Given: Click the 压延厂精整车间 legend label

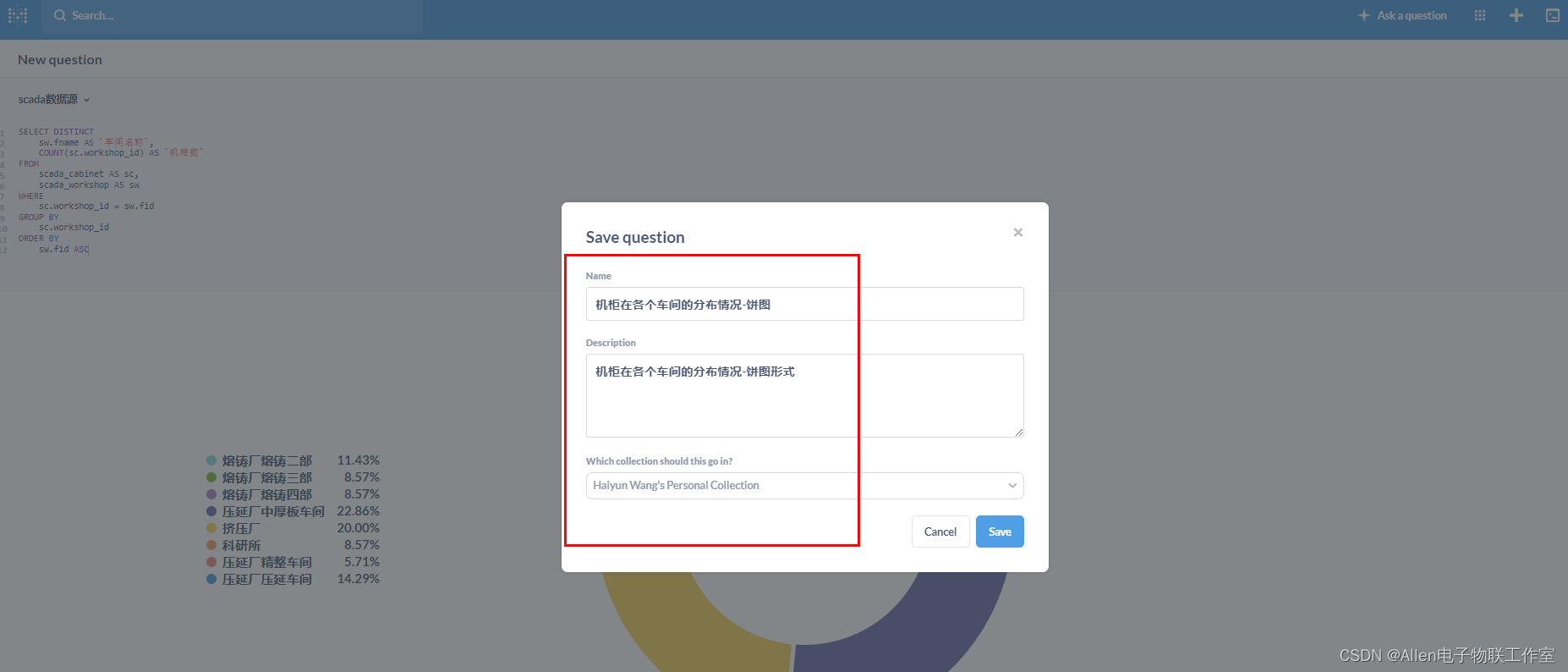Looking at the screenshot, I should (267, 562).
